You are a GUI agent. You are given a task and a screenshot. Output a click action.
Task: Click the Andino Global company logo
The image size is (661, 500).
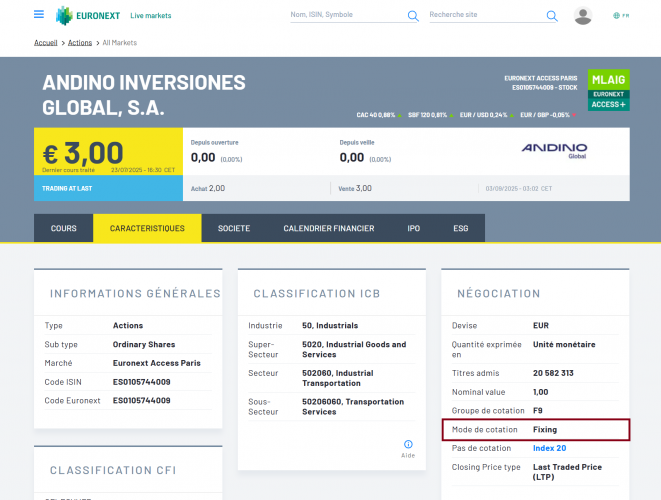point(554,151)
